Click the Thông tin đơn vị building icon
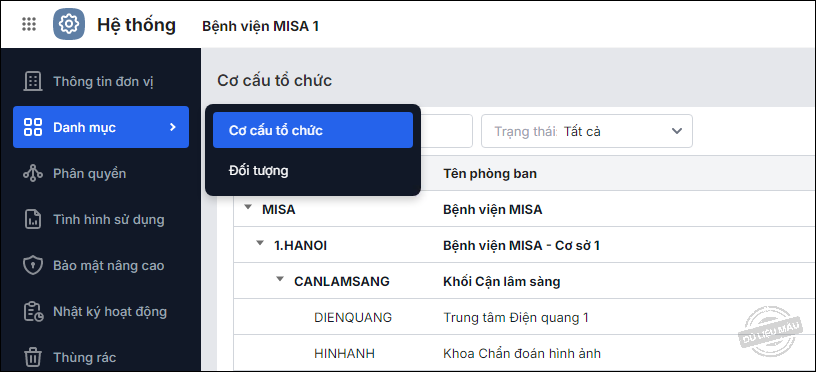 (x=33, y=82)
